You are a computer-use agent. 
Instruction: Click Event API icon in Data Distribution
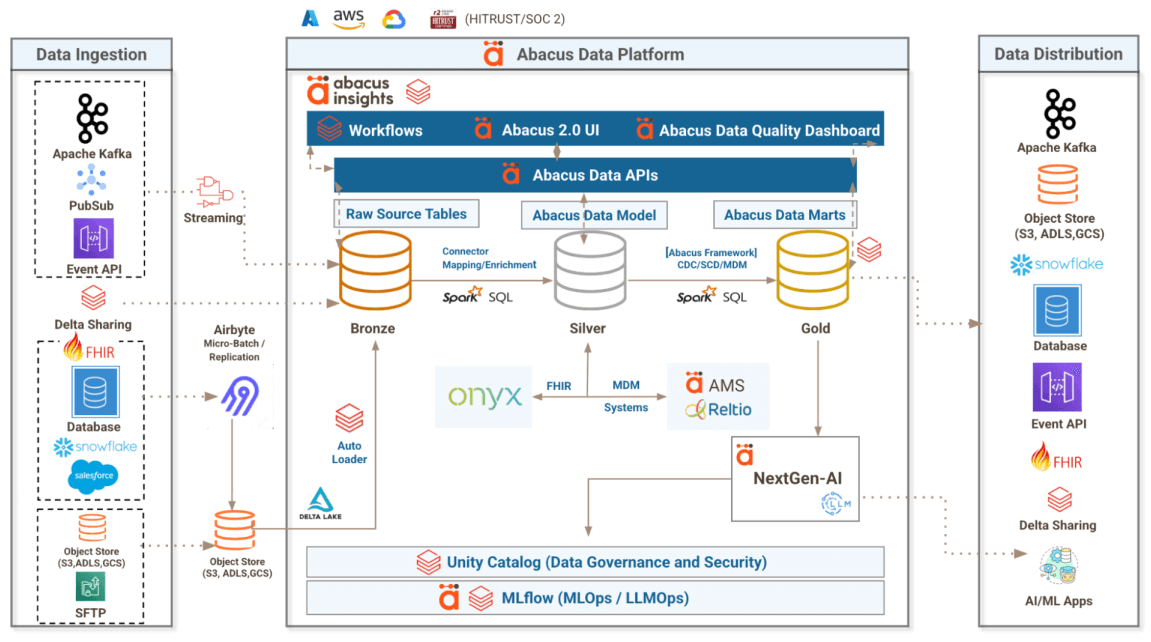(1057, 388)
